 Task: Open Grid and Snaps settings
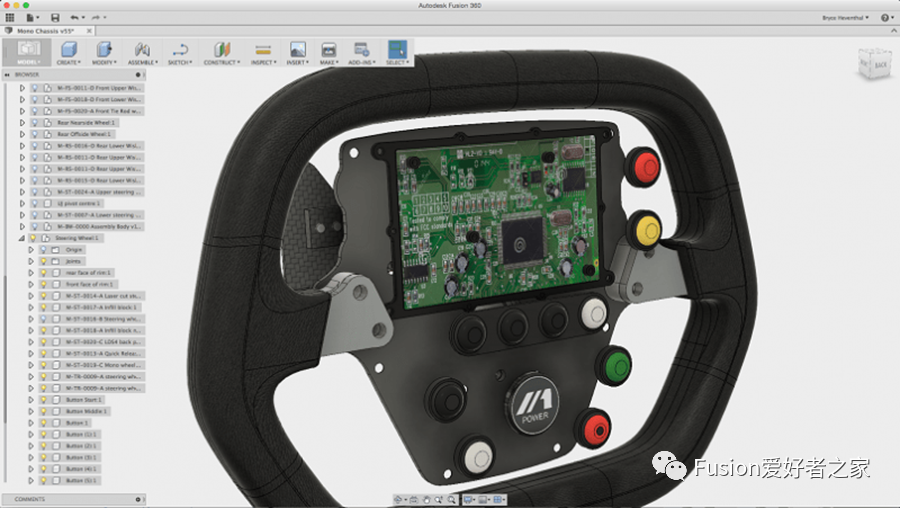click(x=483, y=499)
